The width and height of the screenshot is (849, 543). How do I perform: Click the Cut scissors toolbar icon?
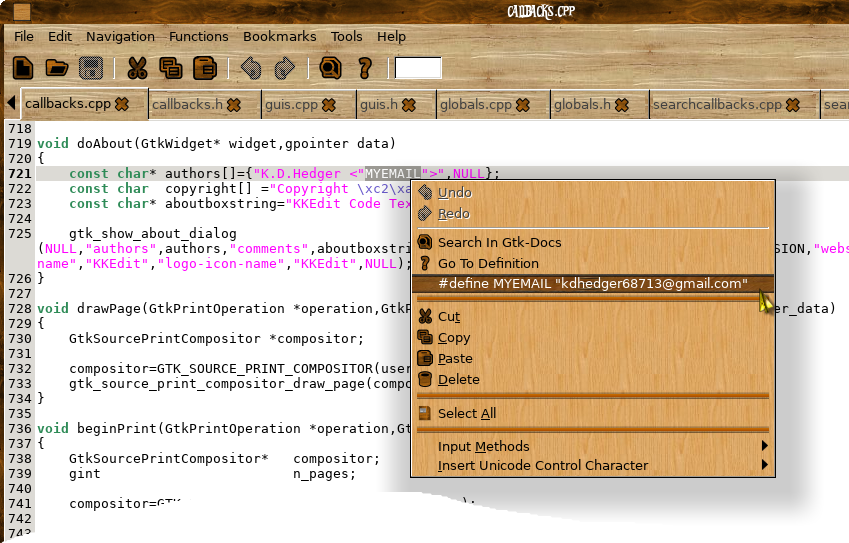tap(138, 68)
